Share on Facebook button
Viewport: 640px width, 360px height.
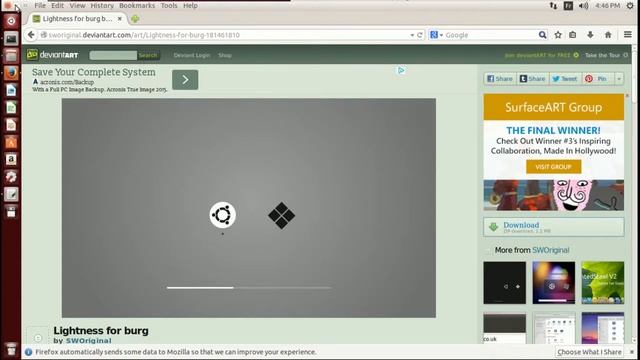coord(500,79)
